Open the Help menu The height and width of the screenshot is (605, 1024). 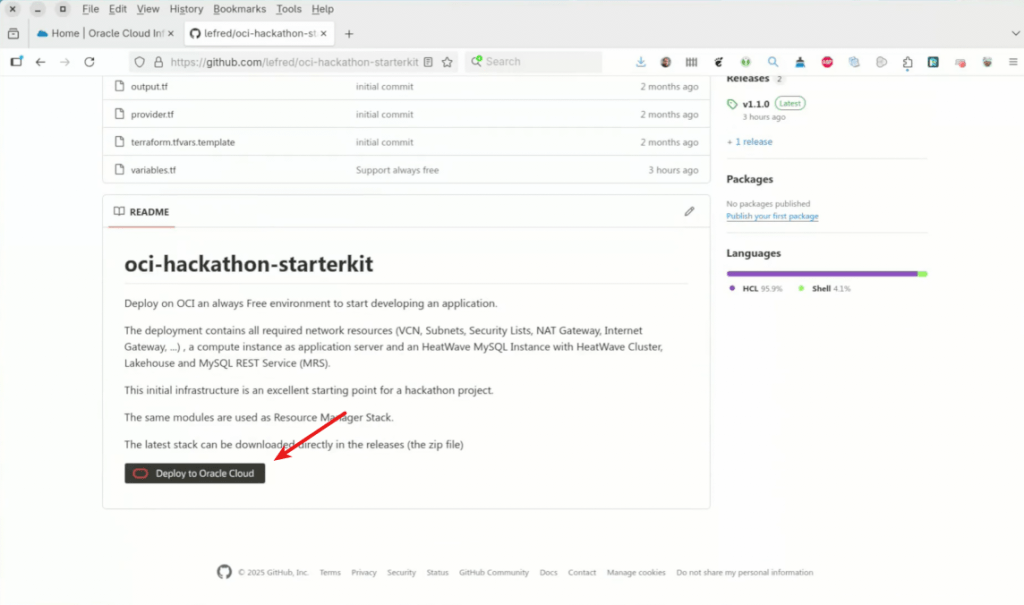click(x=323, y=9)
